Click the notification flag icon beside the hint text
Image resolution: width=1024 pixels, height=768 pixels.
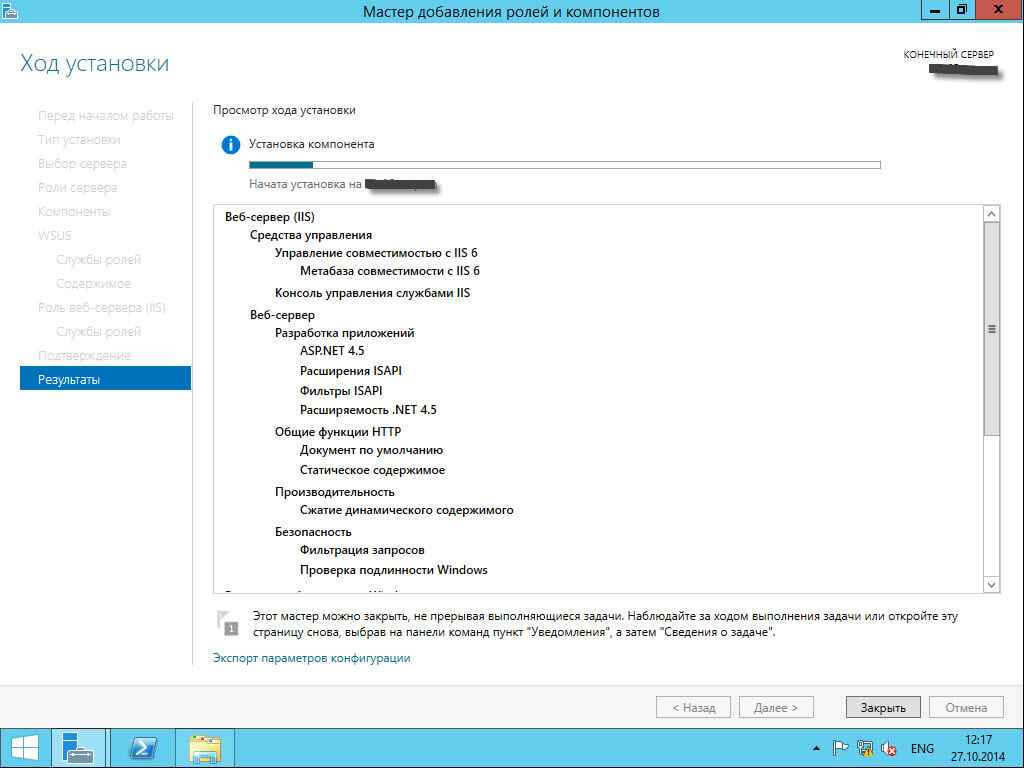[227, 623]
